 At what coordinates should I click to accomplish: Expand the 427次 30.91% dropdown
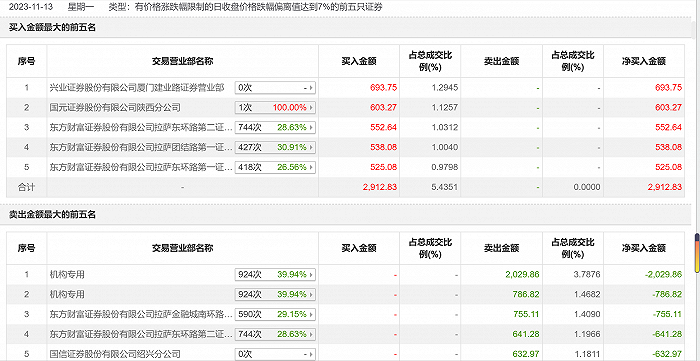coord(275,147)
